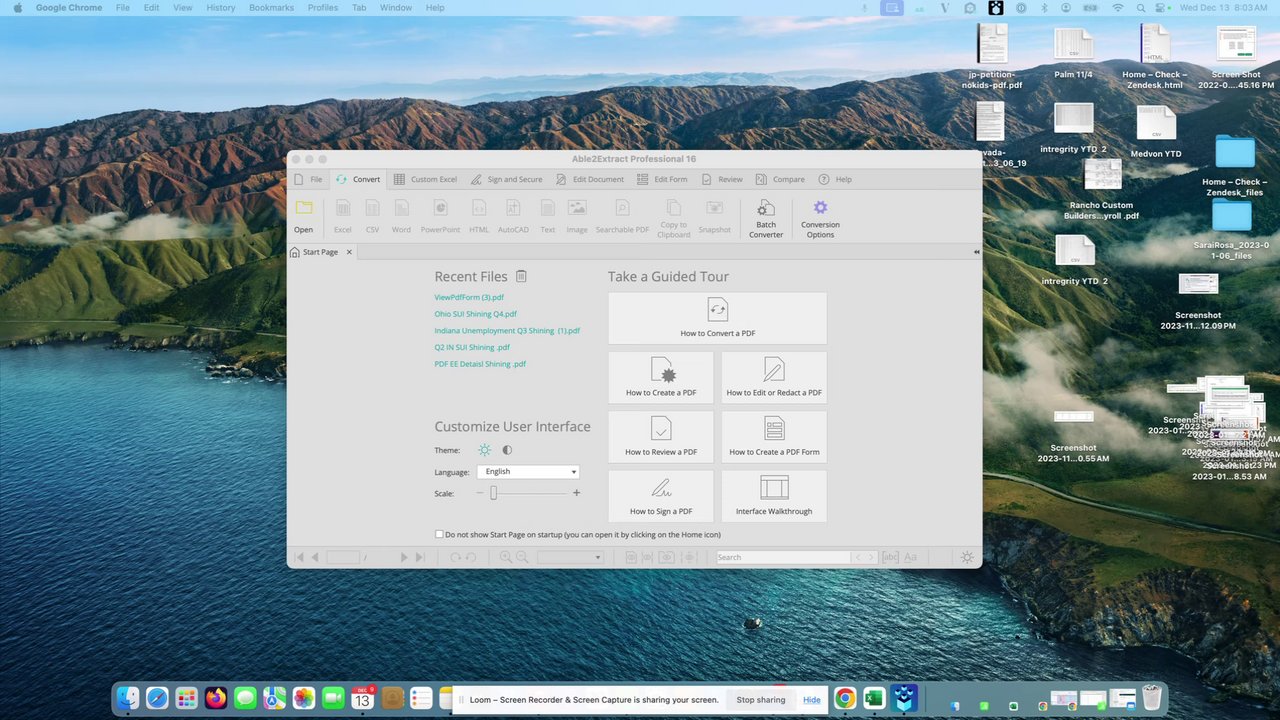Select the dark theme half-circle icon
Image resolution: width=1280 pixels, height=720 pixels.
coord(507,450)
